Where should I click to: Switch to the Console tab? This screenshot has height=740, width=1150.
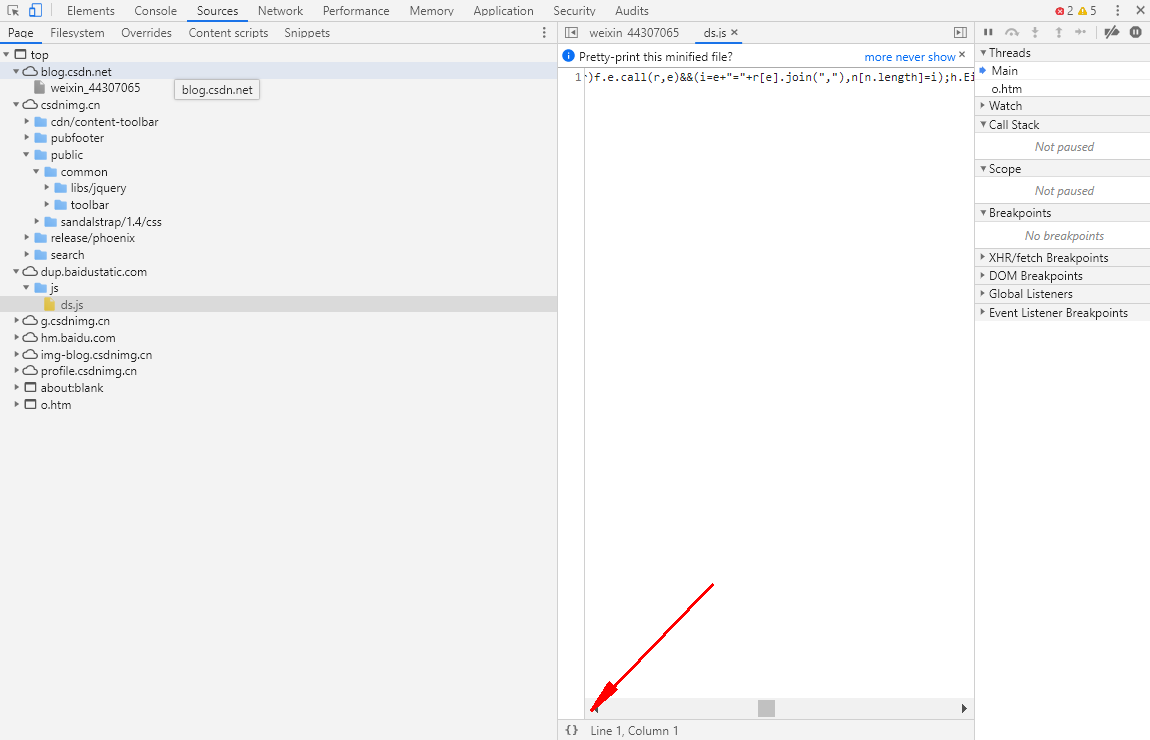tap(155, 11)
